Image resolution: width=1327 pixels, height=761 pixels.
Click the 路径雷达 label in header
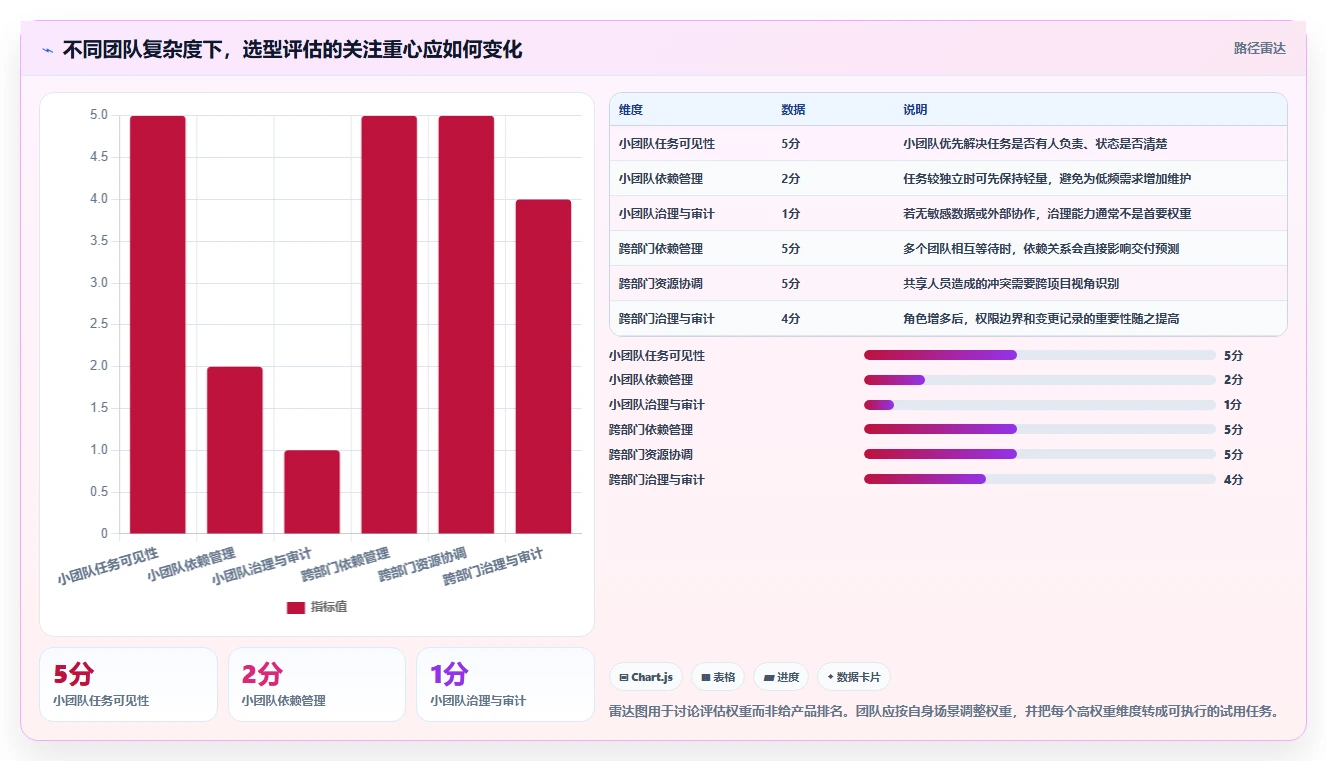click(1259, 48)
